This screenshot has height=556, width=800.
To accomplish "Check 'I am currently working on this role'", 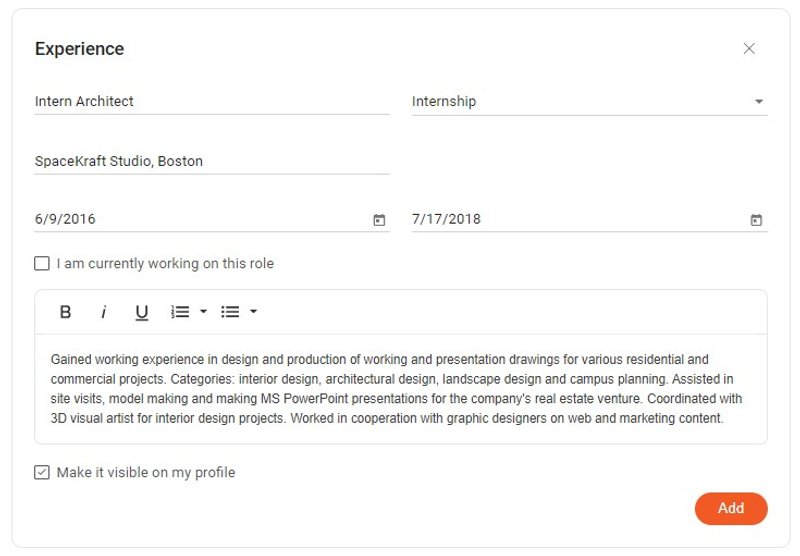I will 42,264.
